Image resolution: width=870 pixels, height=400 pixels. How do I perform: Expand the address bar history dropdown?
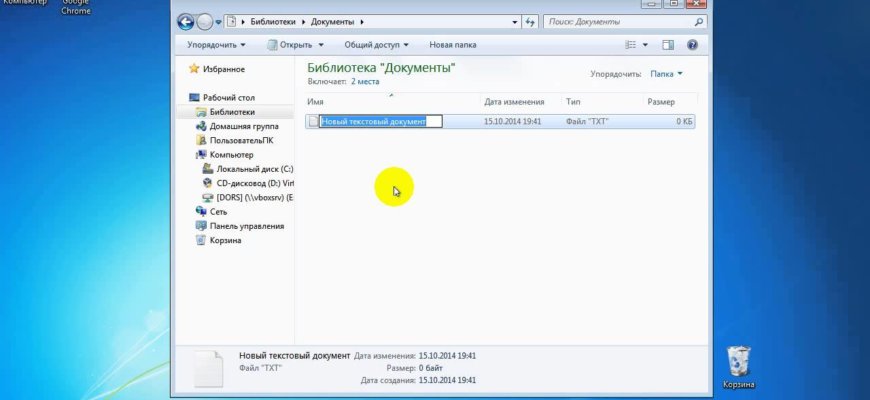[513, 21]
